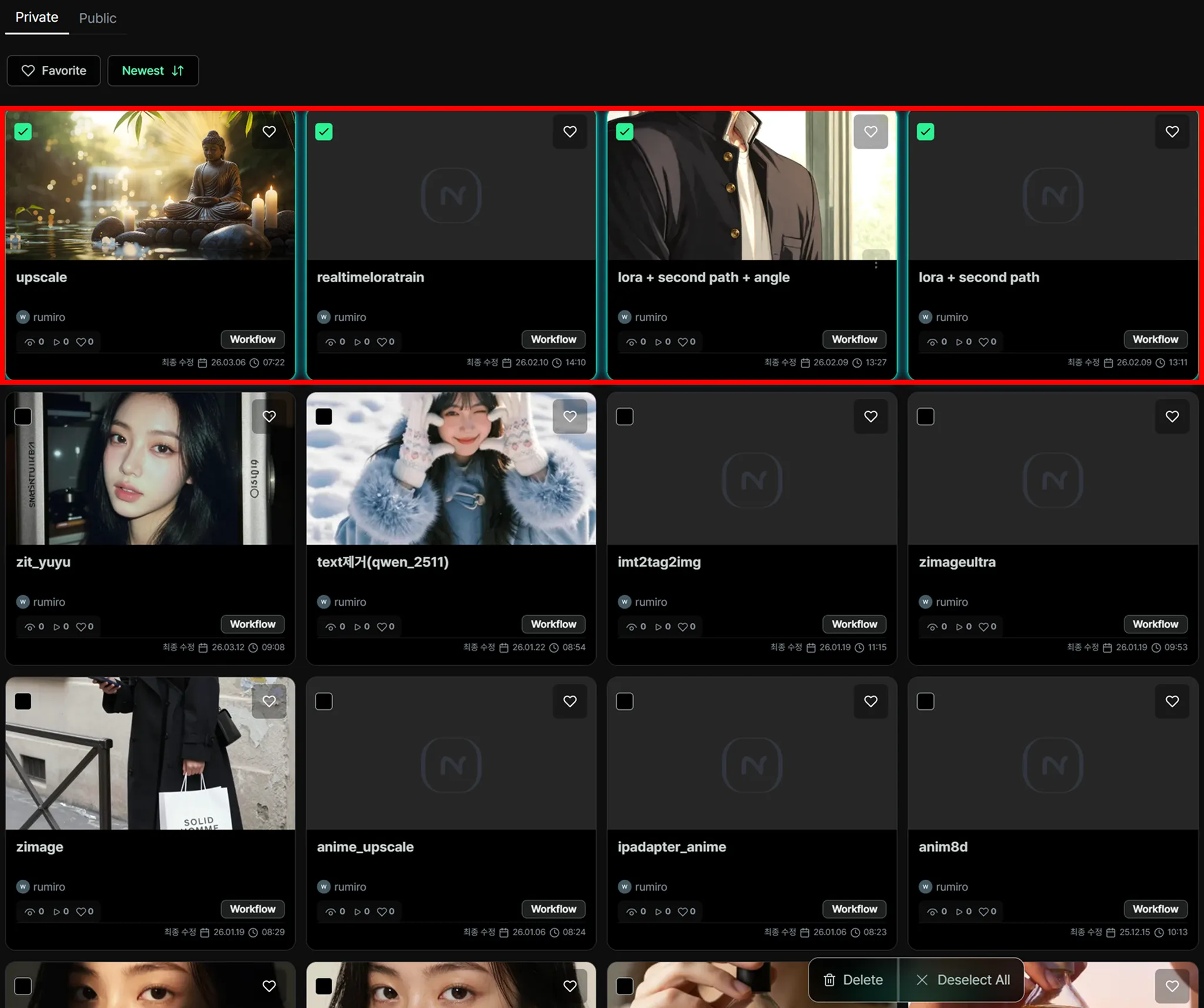Click the rumiro avatar on upscale card

[23, 317]
